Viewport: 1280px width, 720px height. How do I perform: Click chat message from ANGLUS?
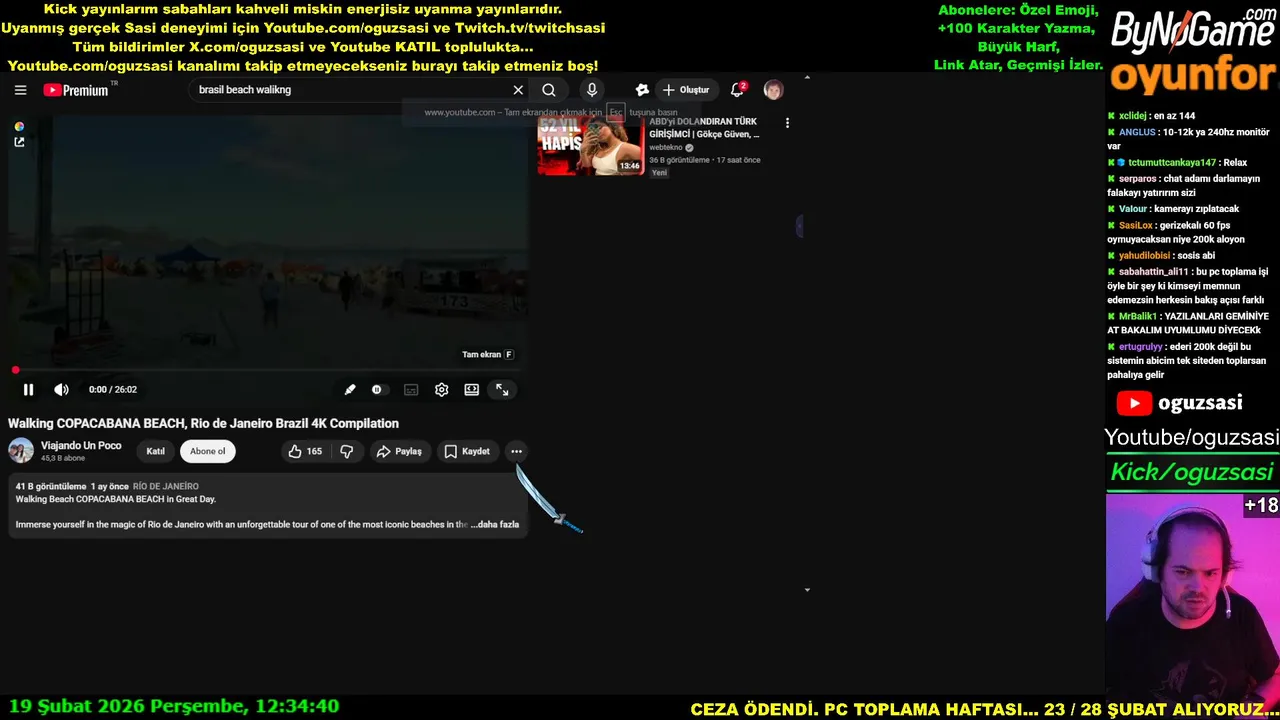1188,139
